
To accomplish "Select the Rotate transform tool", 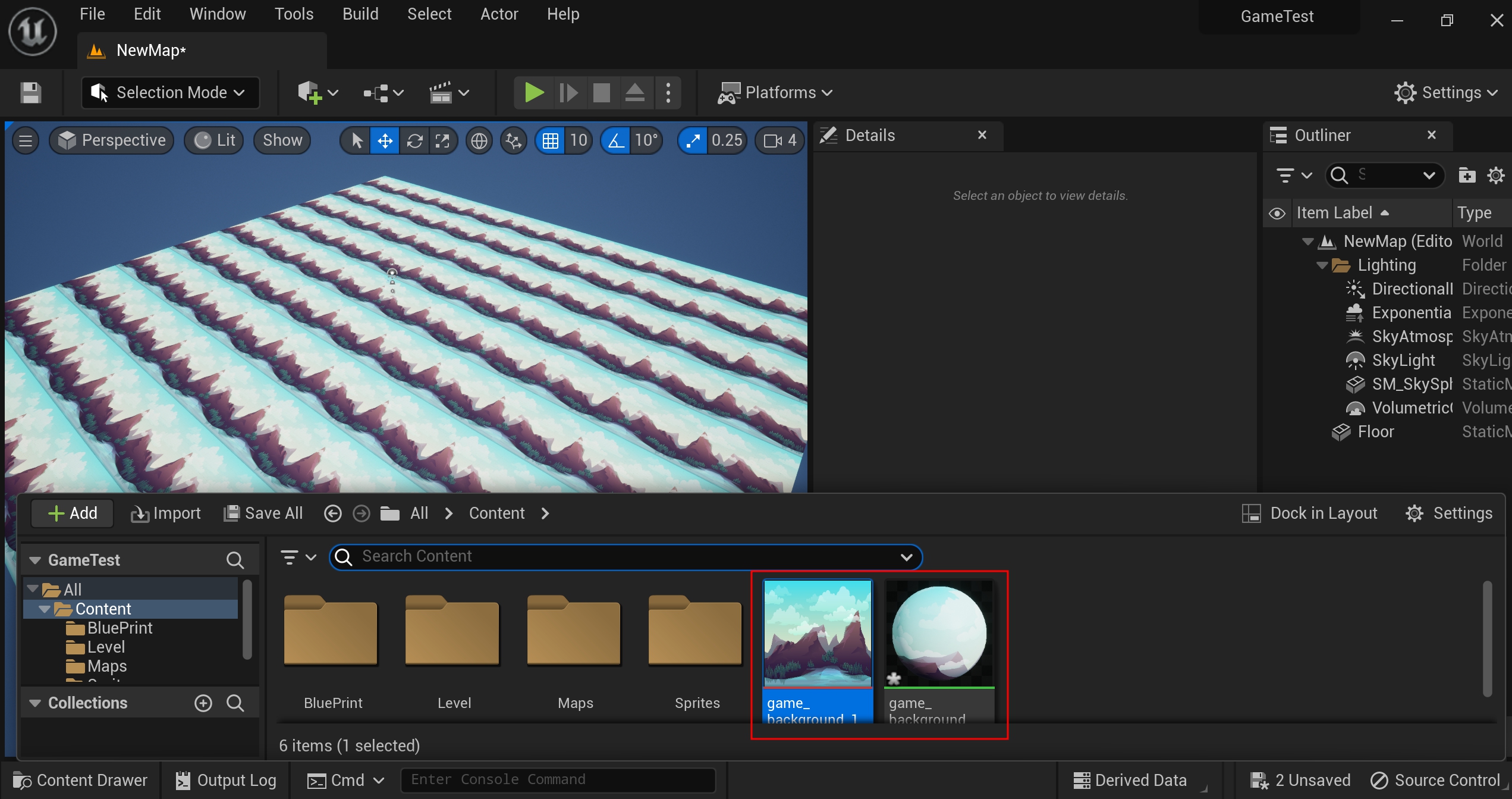I will (414, 141).
